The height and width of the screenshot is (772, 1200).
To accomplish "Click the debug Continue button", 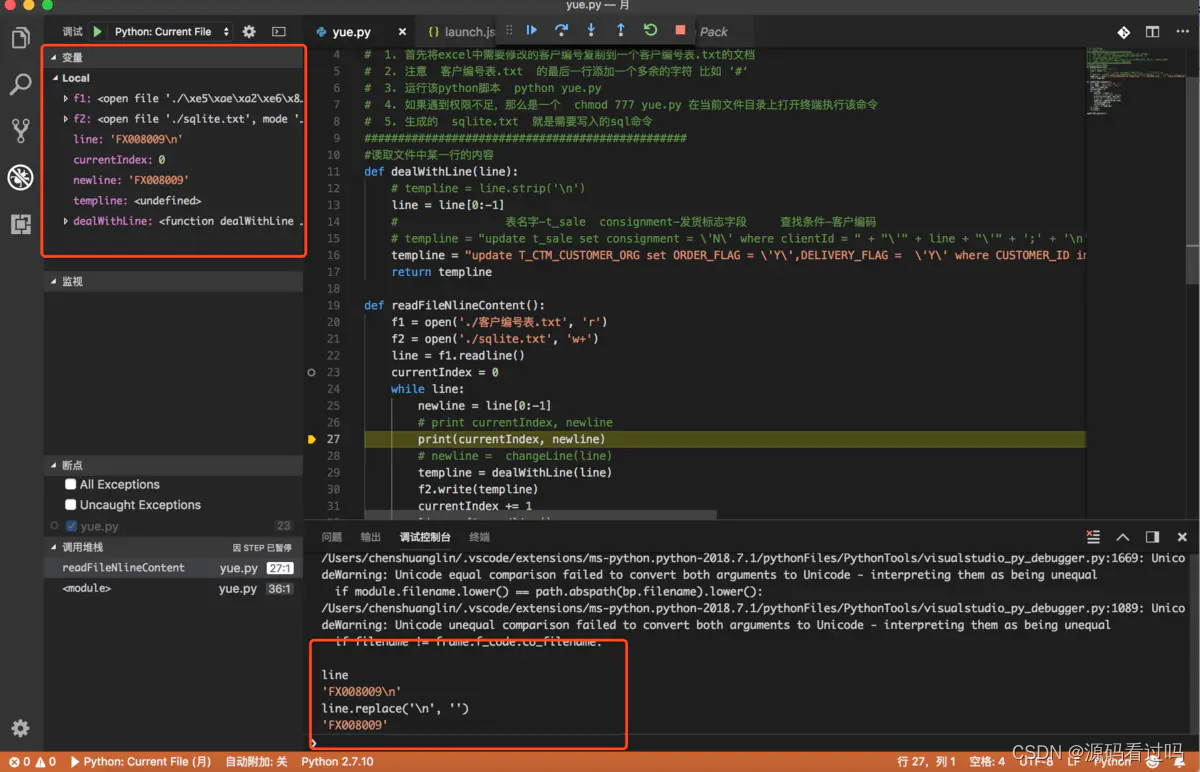I will pos(532,31).
